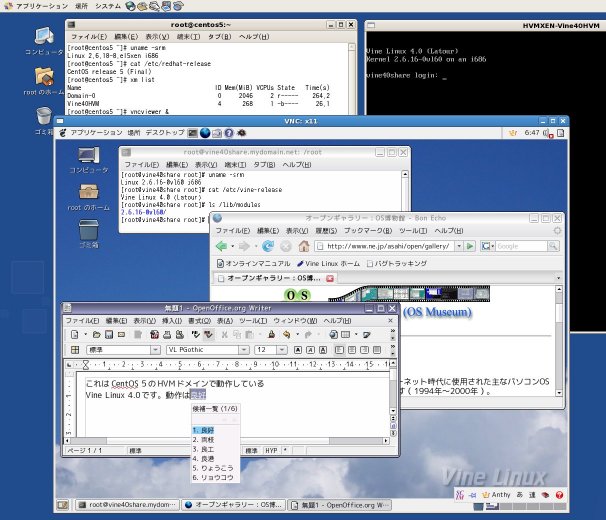Open オンラインマニュアル bookmark link
Viewport: 606px width, 520px height.
point(254,263)
